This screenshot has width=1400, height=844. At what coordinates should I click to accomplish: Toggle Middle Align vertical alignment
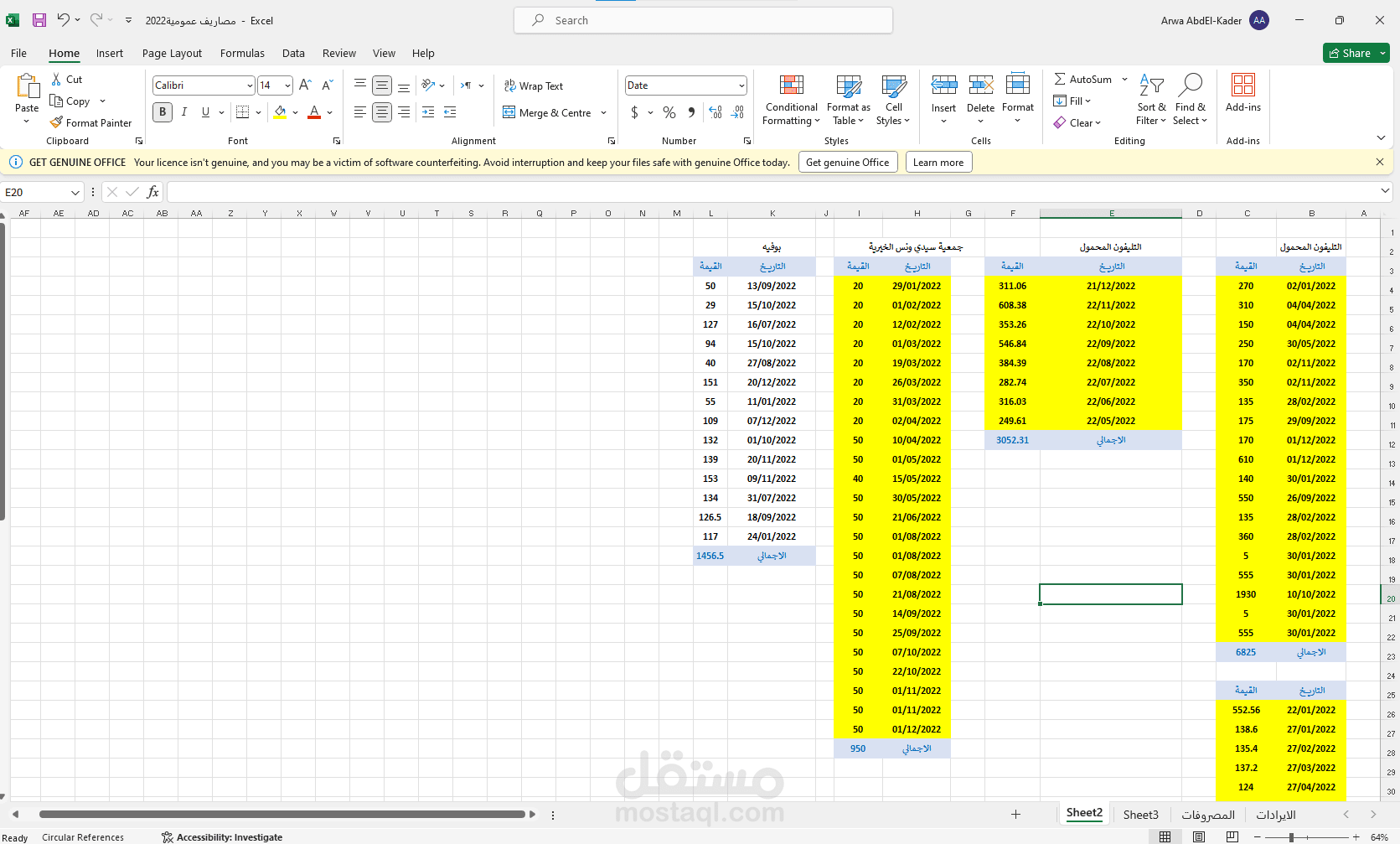(x=382, y=85)
